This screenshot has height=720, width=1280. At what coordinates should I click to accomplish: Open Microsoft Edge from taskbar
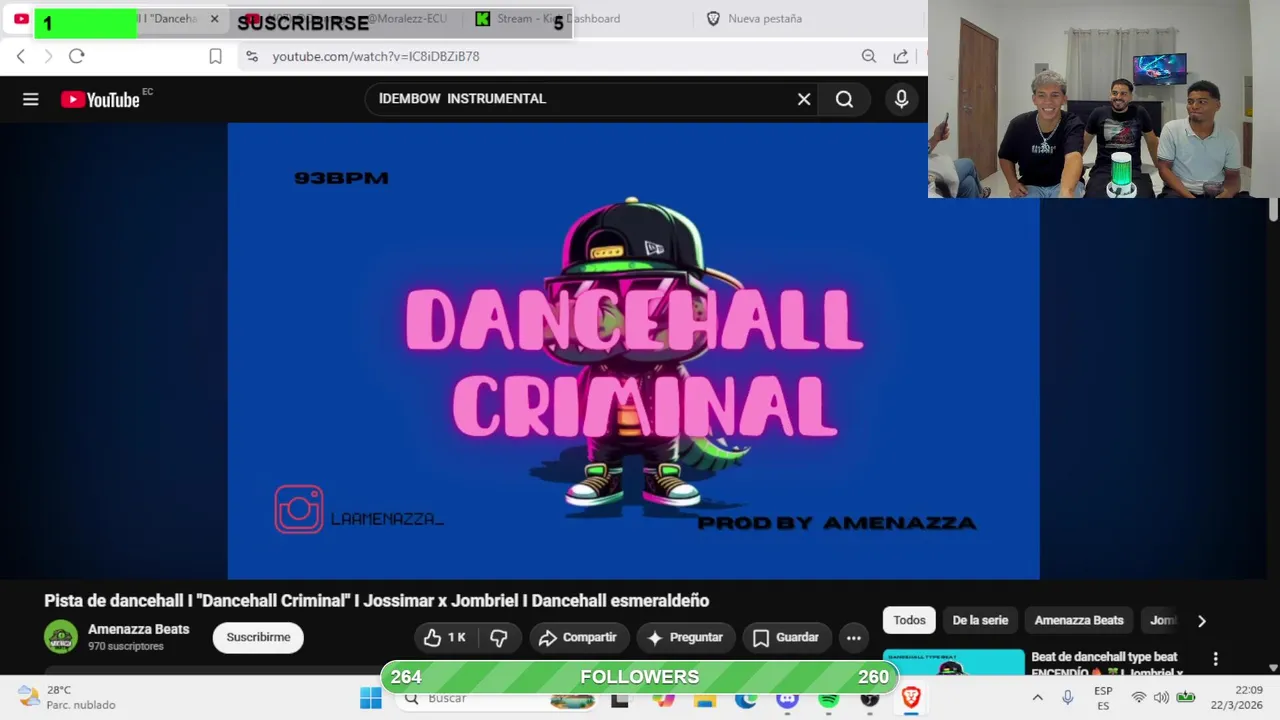coord(746,698)
